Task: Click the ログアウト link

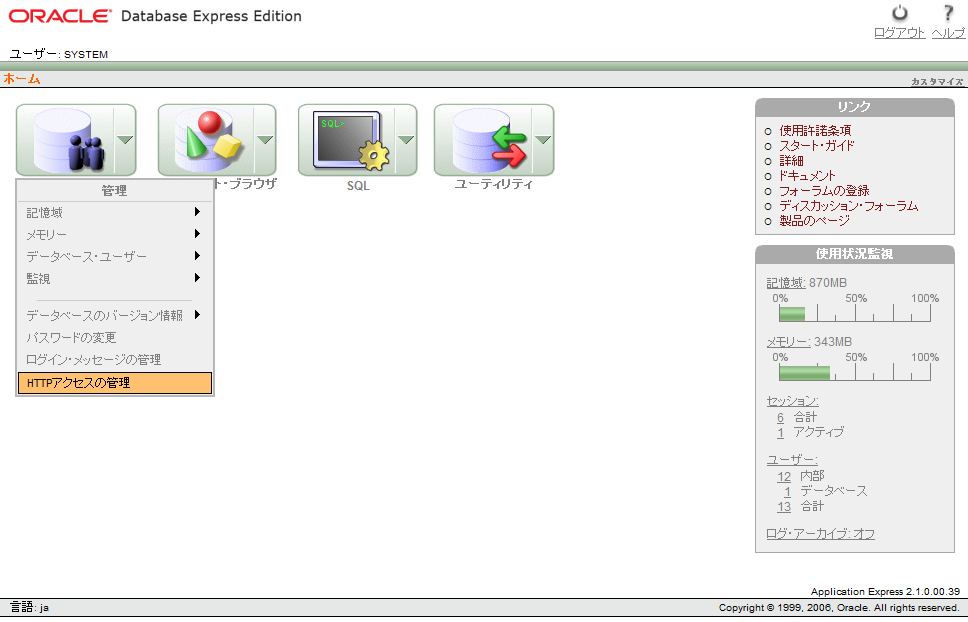Action: coord(899,33)
